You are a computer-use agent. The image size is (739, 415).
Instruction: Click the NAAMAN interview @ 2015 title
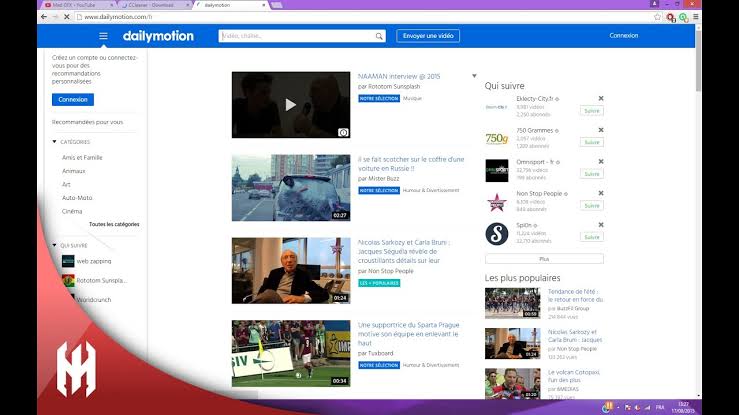pos(399,76)
